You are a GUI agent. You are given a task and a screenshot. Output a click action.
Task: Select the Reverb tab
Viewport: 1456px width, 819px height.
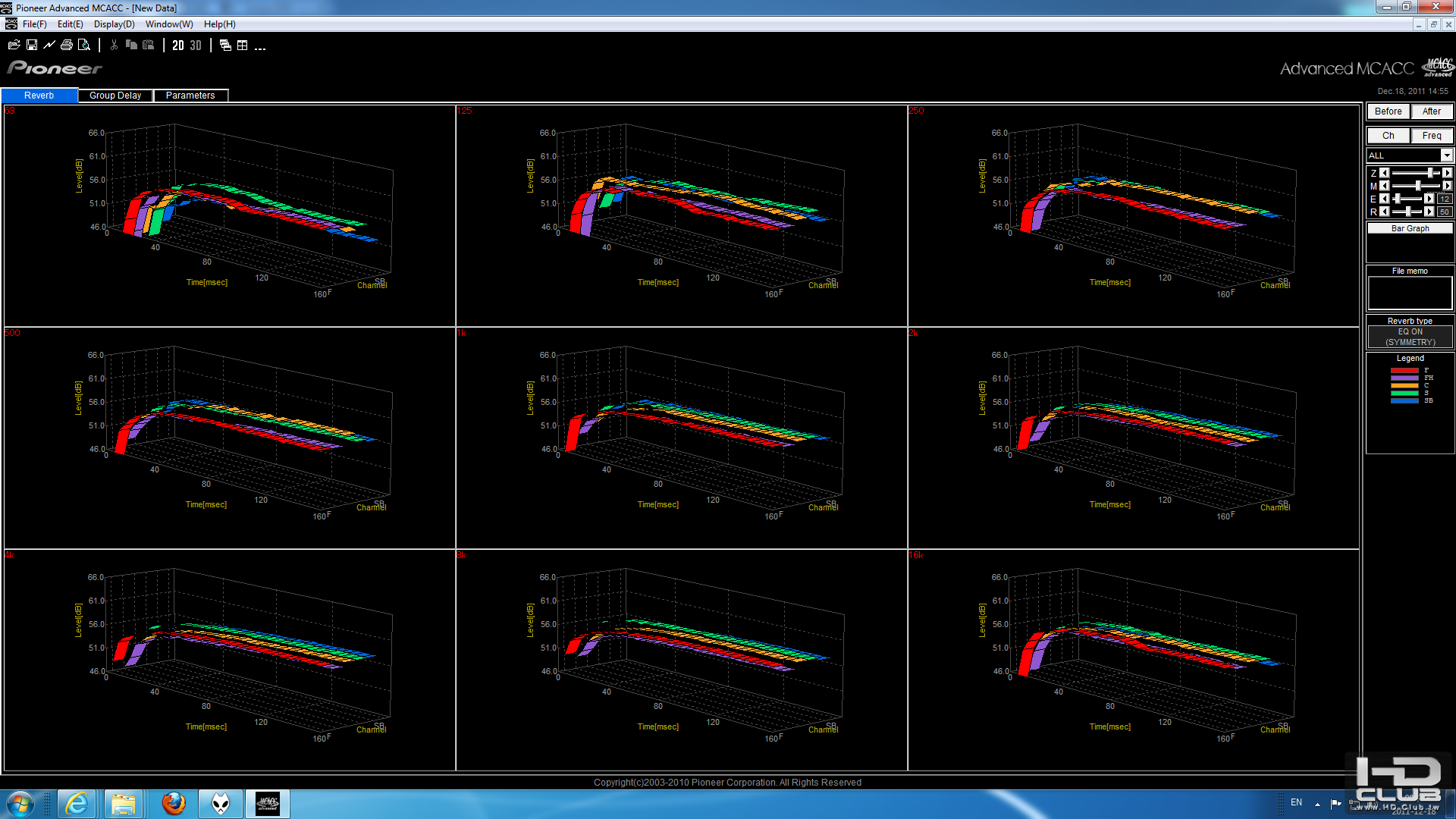click(39, 96)
